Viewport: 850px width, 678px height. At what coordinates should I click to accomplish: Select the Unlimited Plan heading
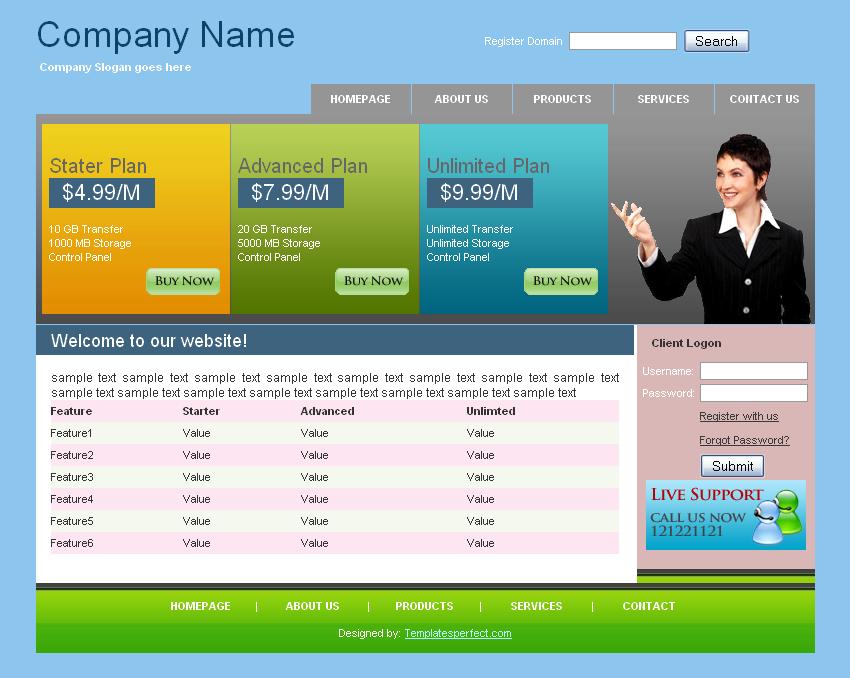pos(488,166)
